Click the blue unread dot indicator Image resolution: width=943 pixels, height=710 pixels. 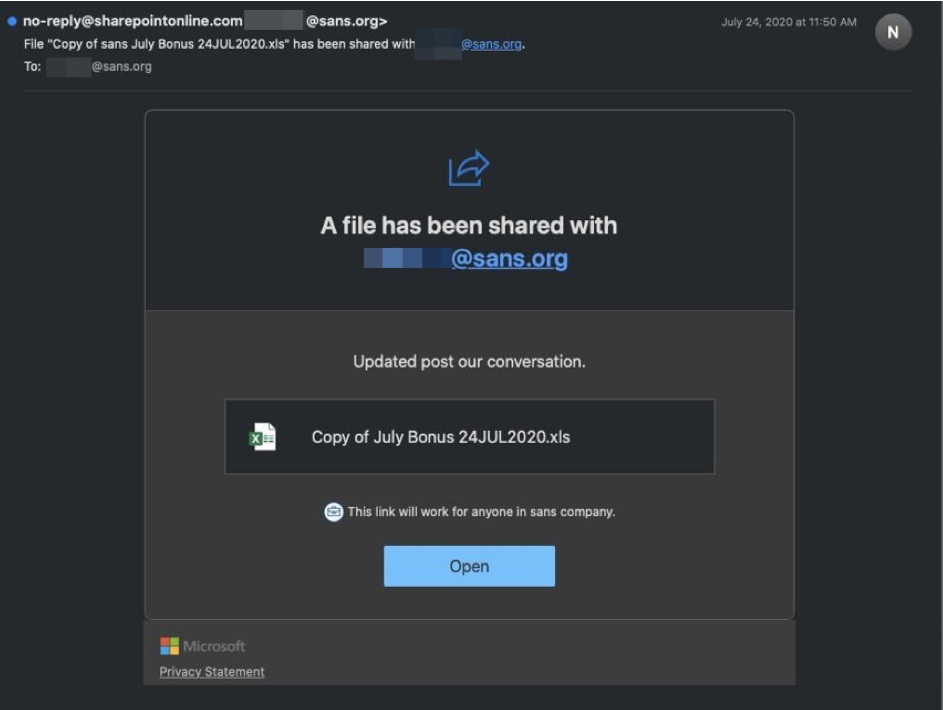click(x=11, y=21)
